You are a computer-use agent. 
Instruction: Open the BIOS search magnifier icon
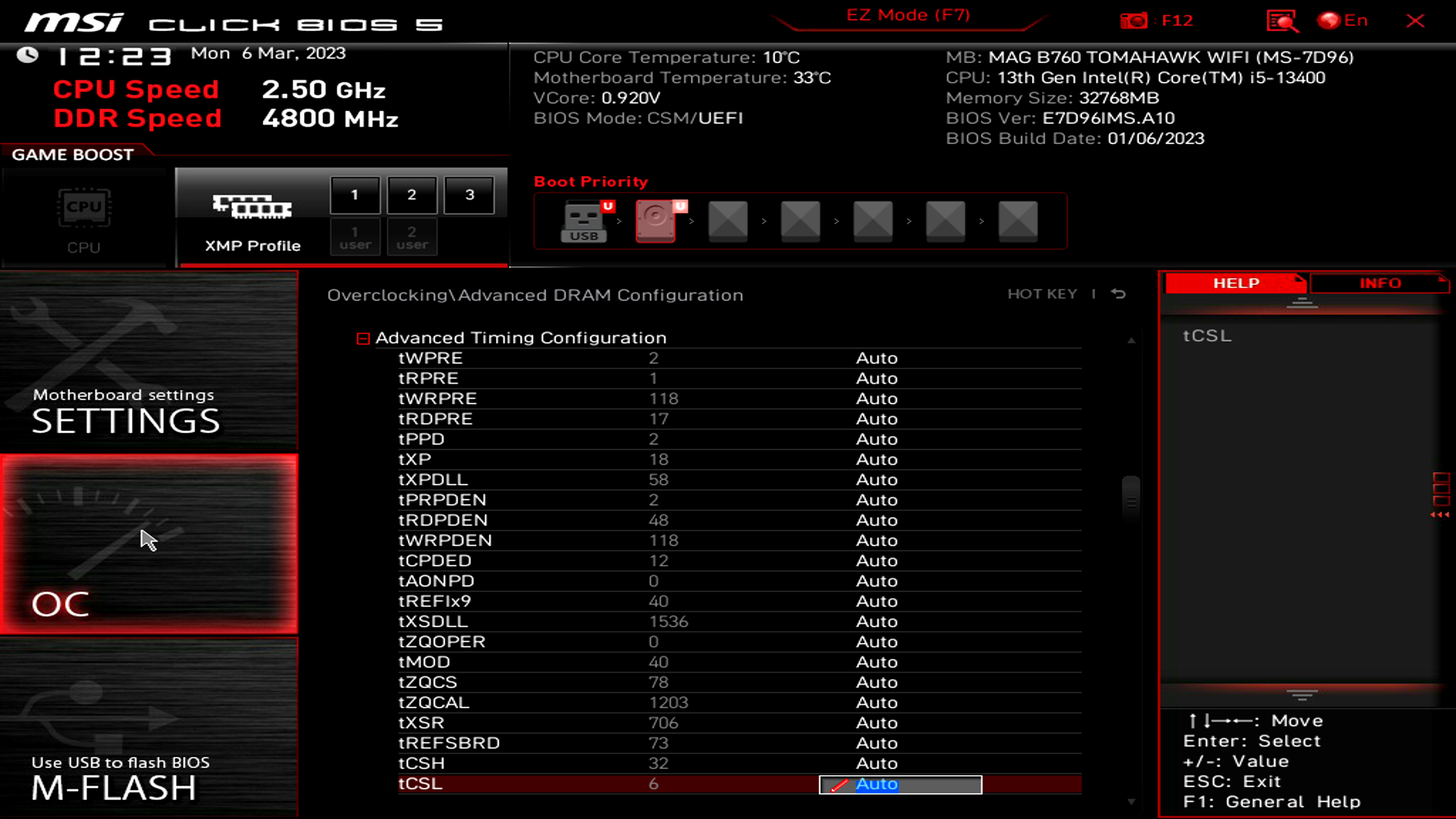tap(1282, 20)
